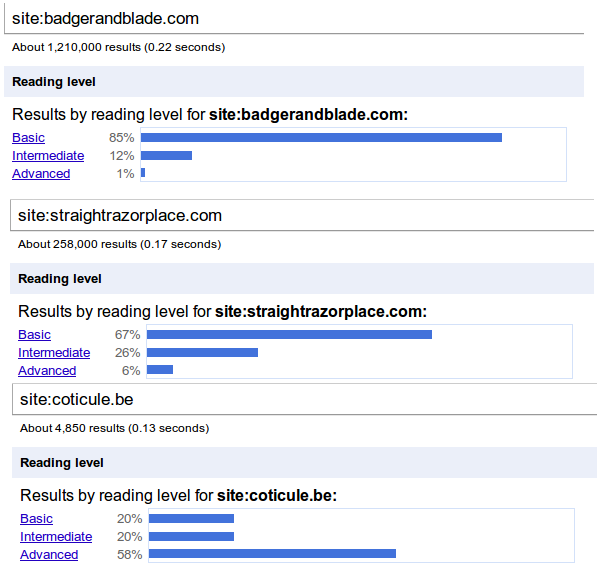Open Advanced results for coticule.be
Screen dimensions: 597x567
pyautogui.click(x=49, y=554)
